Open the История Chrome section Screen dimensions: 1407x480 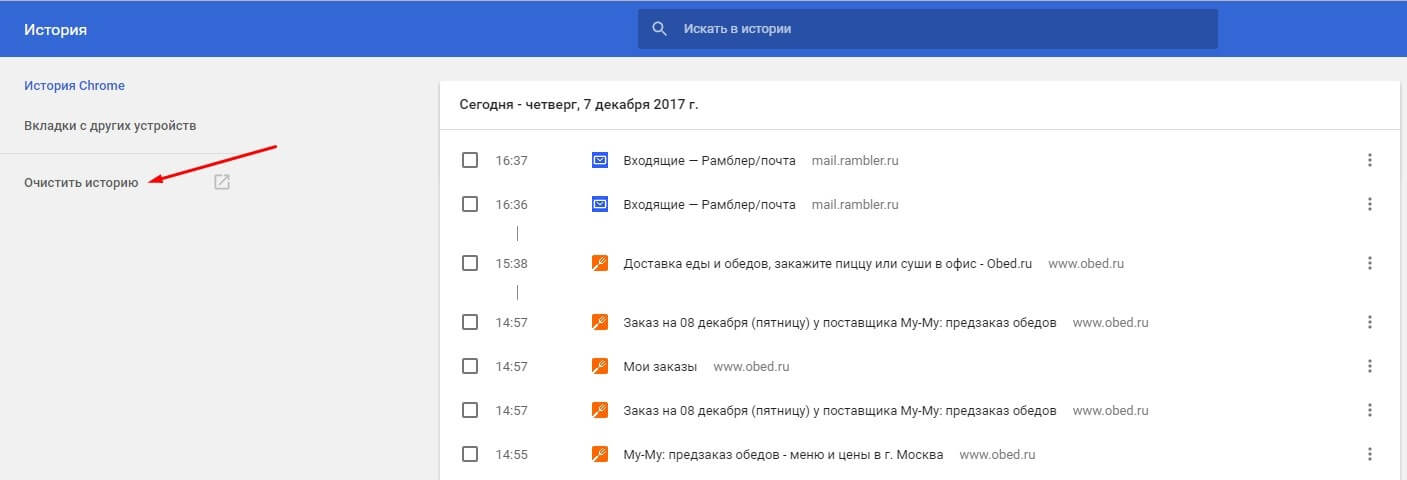pos(74,86)
